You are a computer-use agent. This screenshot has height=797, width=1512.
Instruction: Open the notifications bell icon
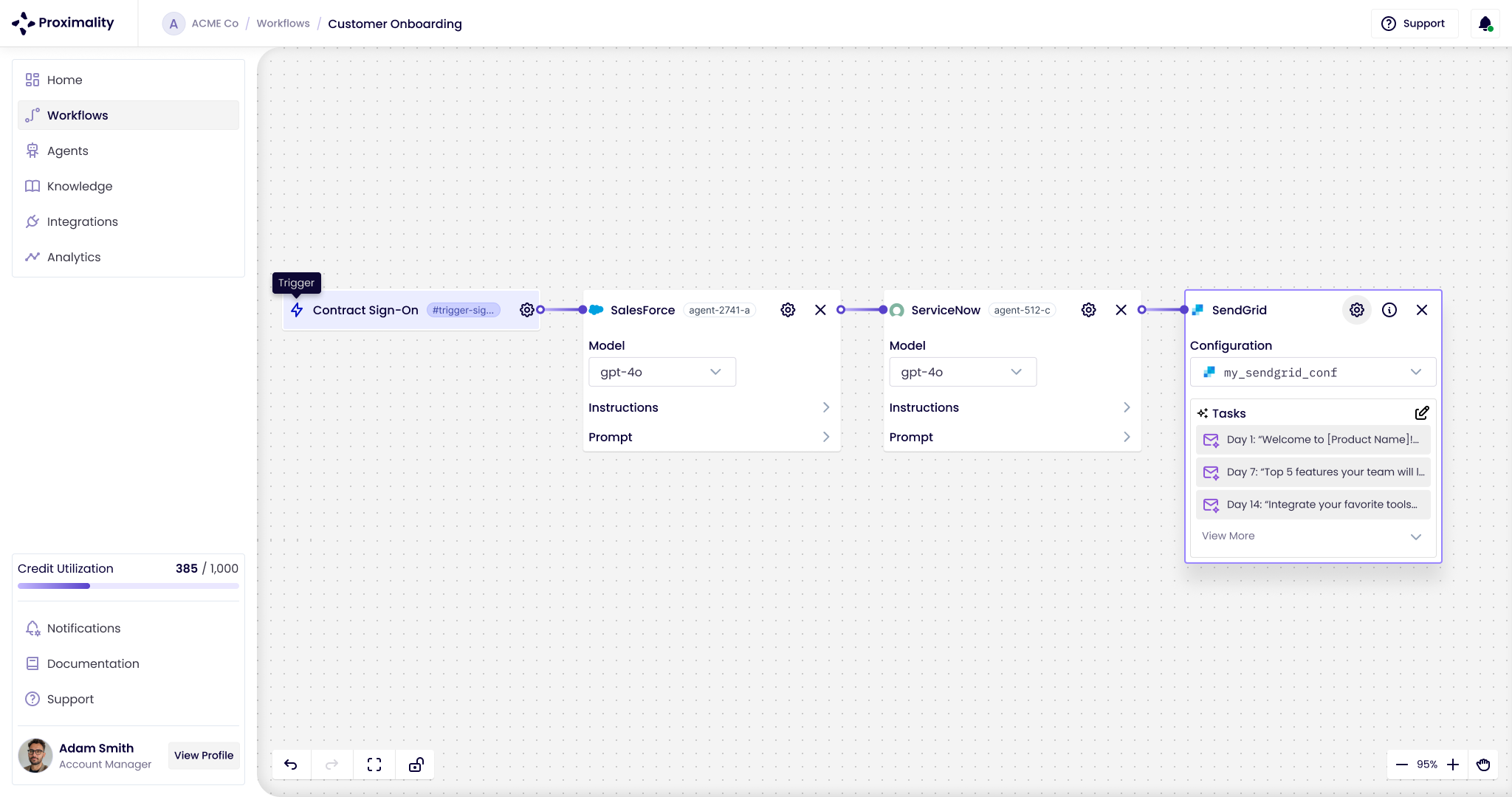point(1485,23)
